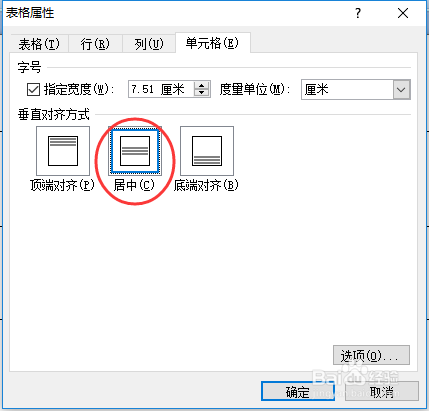This screenshot has width=429, height=411.
Task: Click the 顶端对齐(P) text label
Action: point(62,185)
